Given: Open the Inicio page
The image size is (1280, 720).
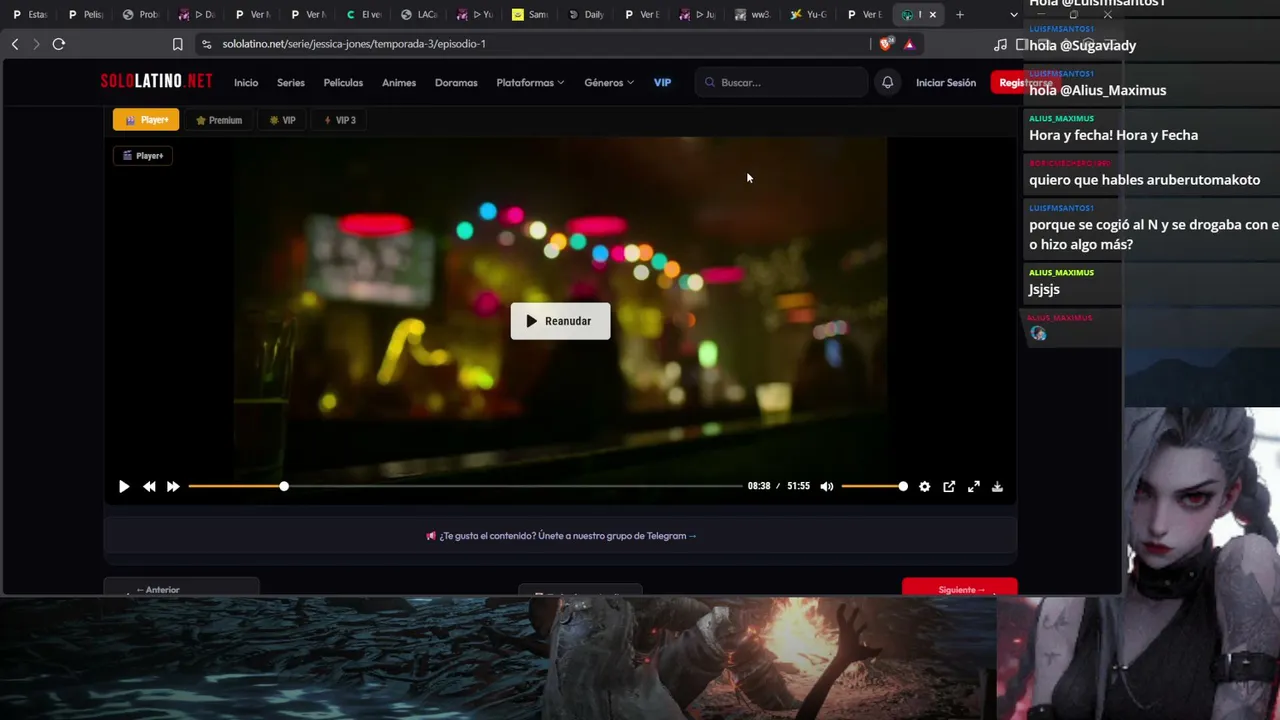Looking at the screenshot, I should click(246, 83).
